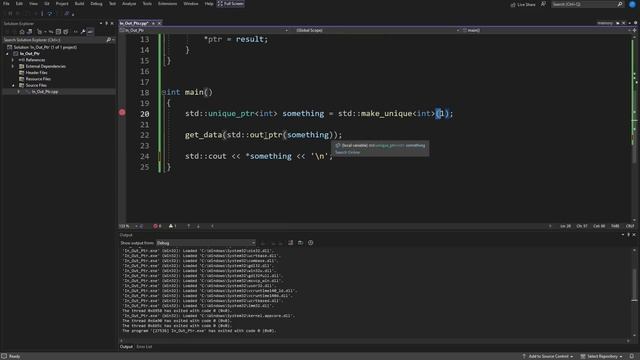Image resolution: width=640 pixels, height=360 pixels.
Task: Open the Window menu
Action: pyautogui.click(x=191, y=4)
